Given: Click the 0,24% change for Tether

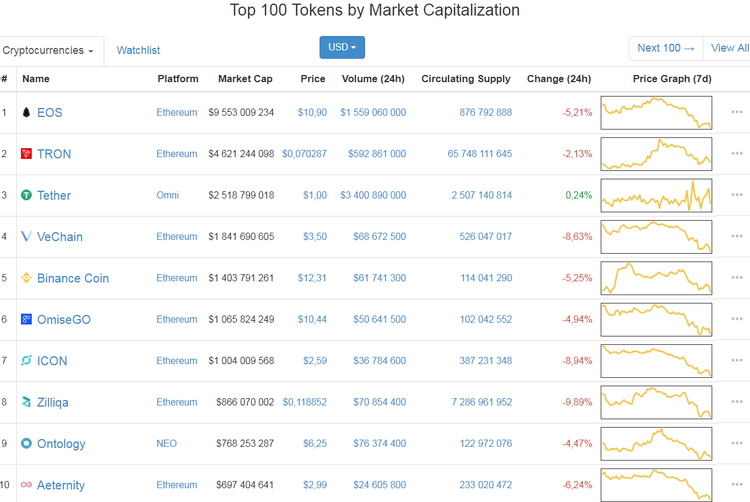Looking at the screenshot, I should [x=579, y=195].
